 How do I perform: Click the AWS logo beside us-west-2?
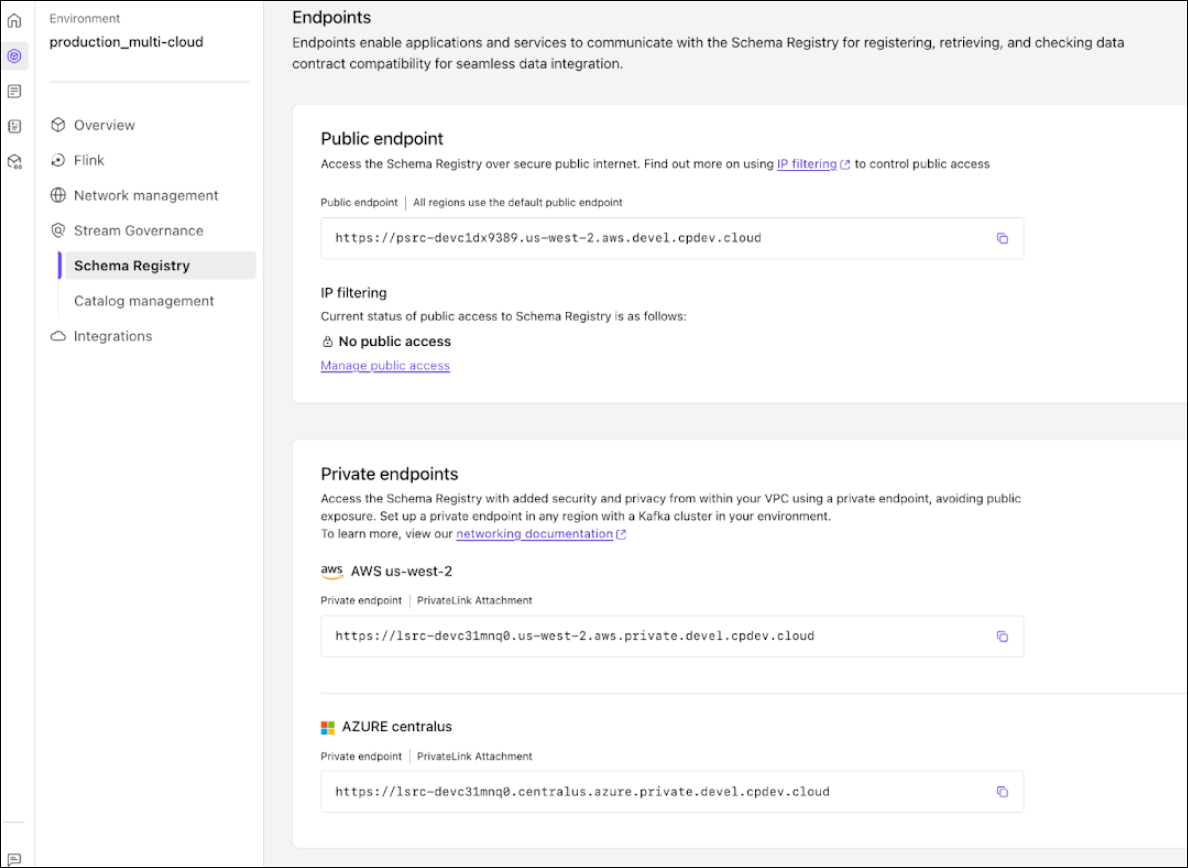point(331,571)
